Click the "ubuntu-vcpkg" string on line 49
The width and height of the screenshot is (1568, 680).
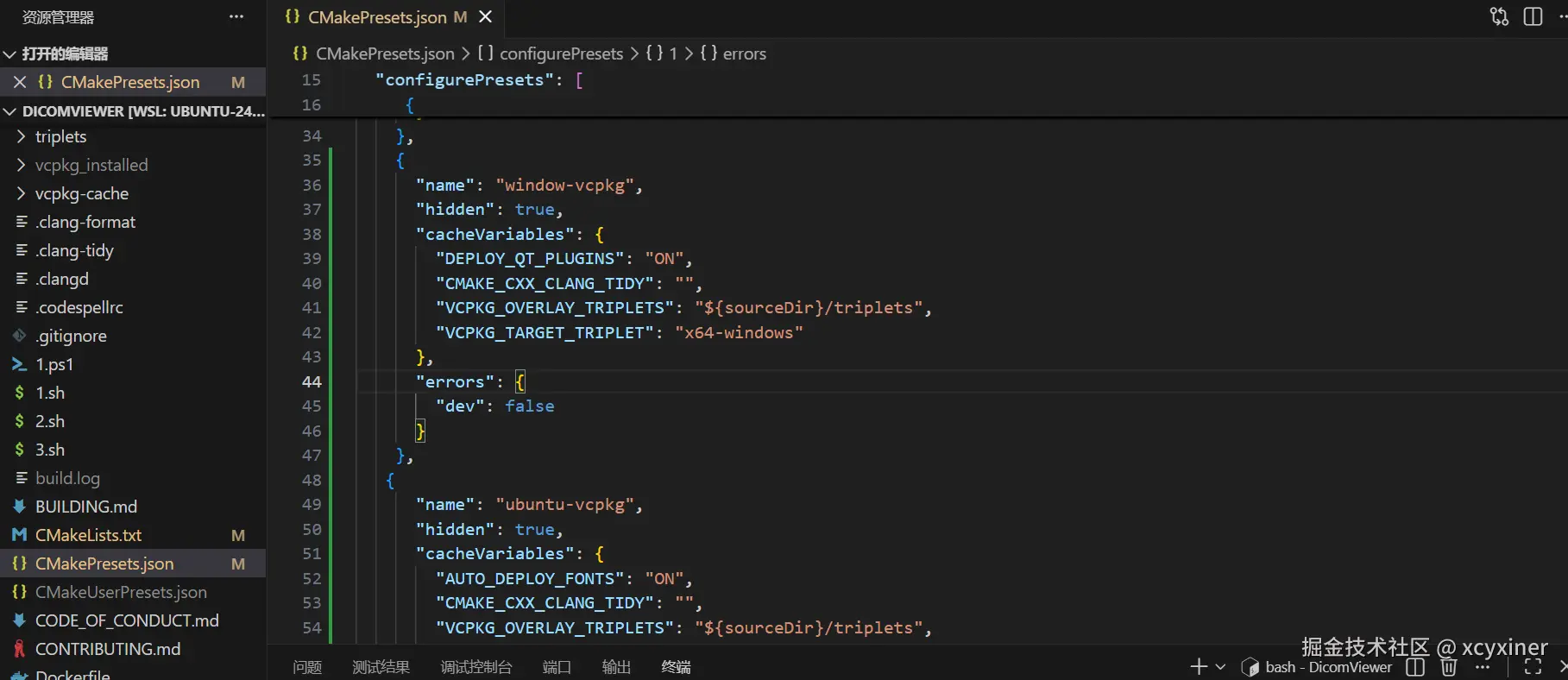pos(564,504)
